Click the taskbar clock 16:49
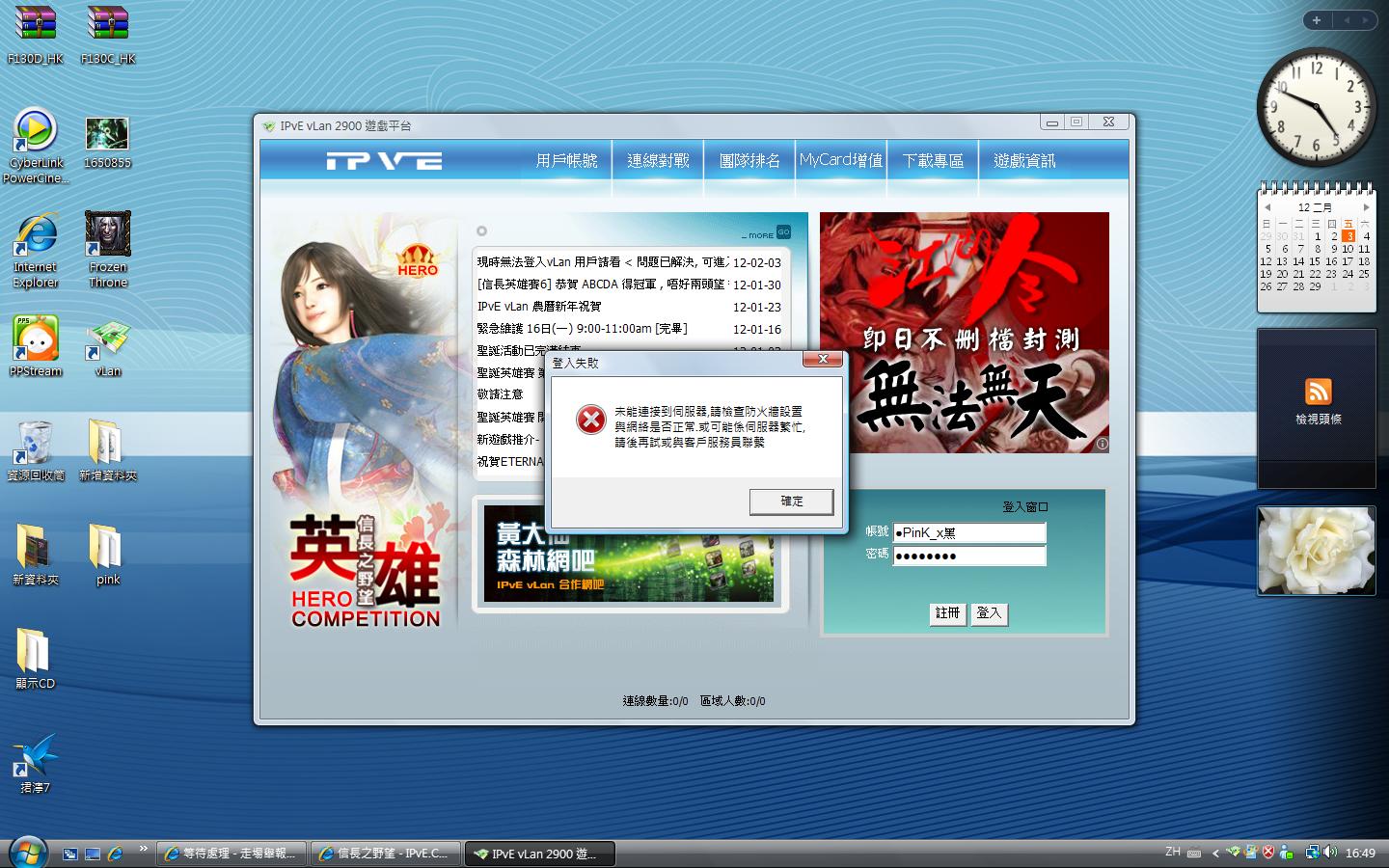 point(1360,854)
